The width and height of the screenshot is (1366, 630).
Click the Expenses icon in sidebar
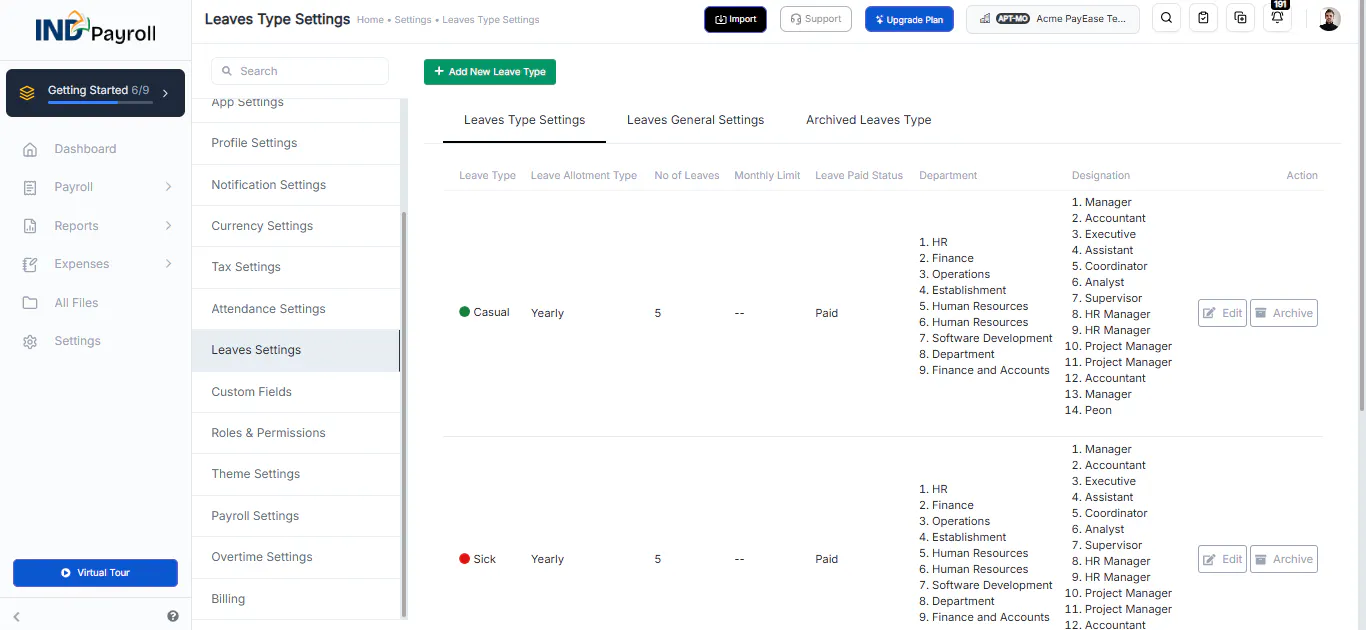tap(30, 264)
